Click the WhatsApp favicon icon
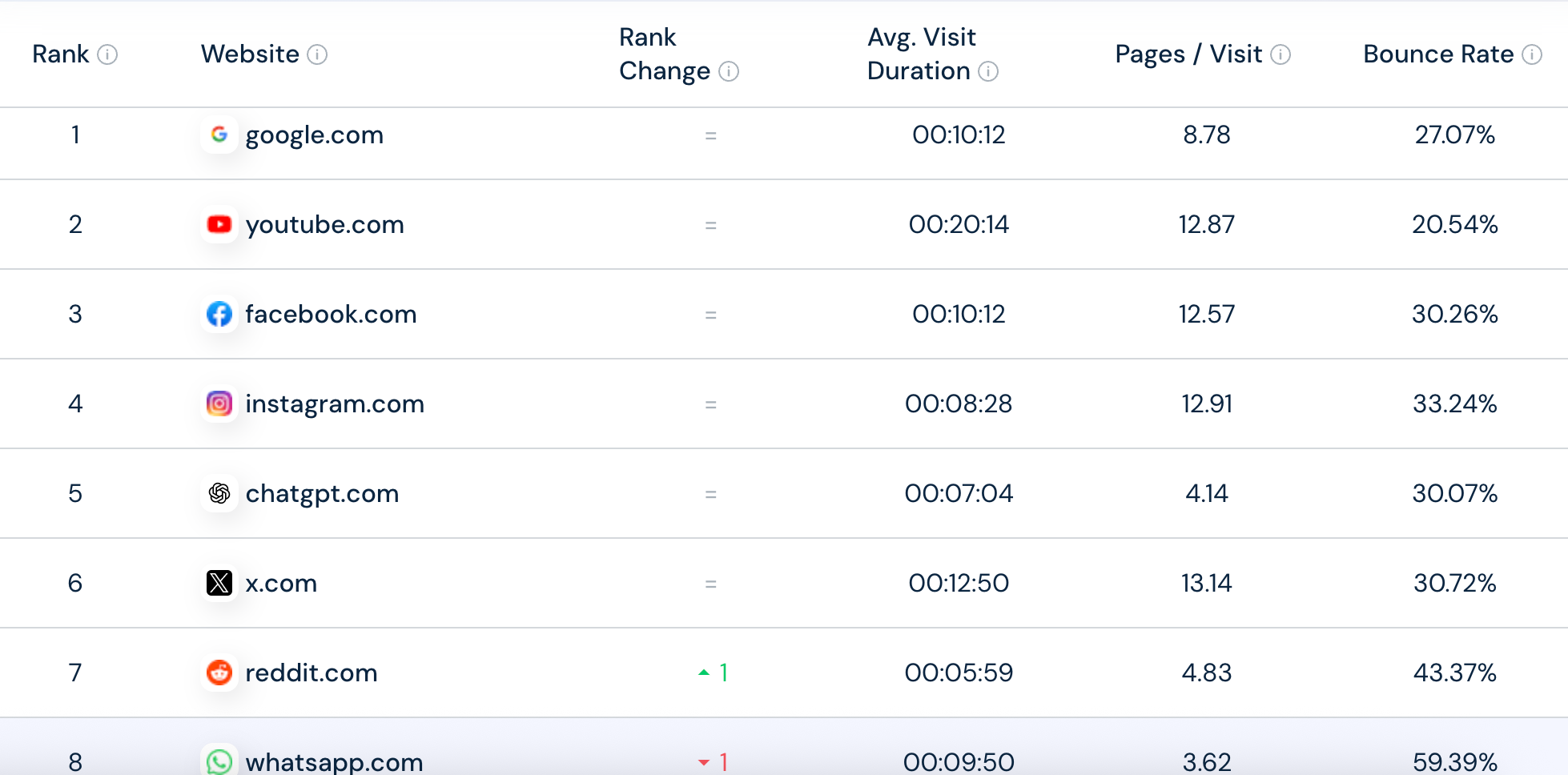Viewport: 1568px width, 775px height. pyautogui.click(x=219, y=761)
